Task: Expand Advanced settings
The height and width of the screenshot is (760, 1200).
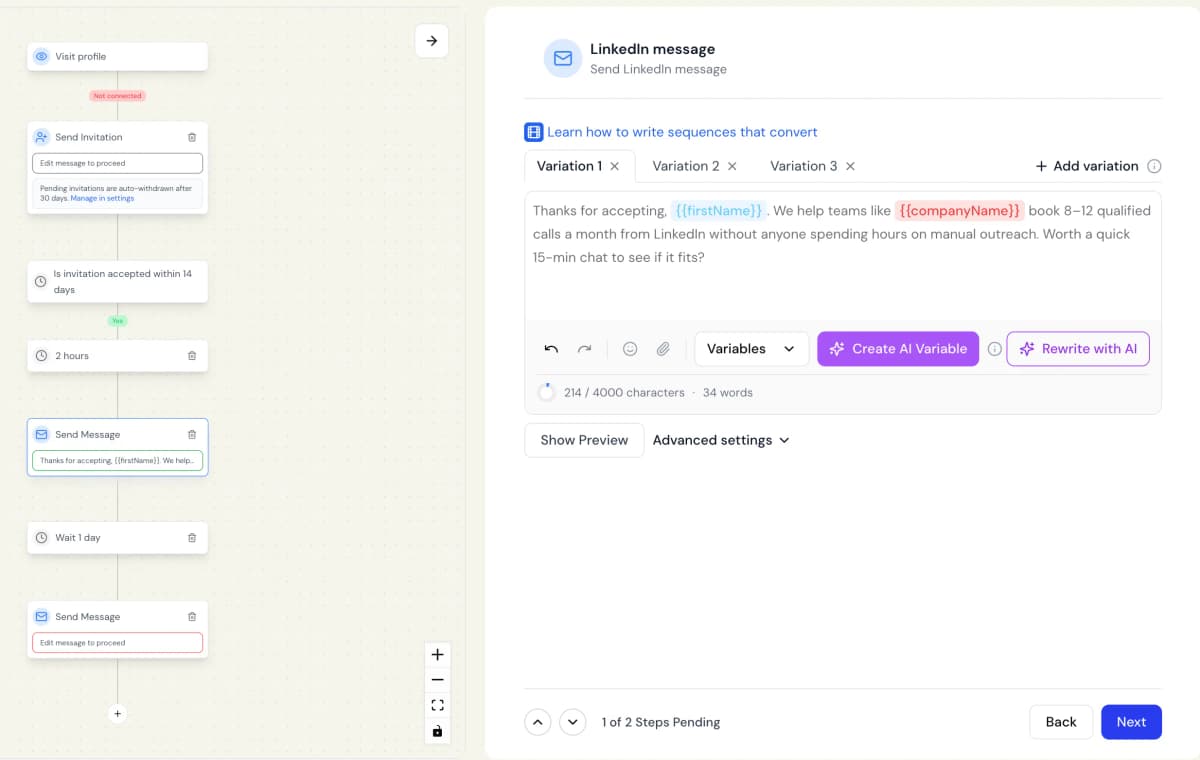Action: 721,440
